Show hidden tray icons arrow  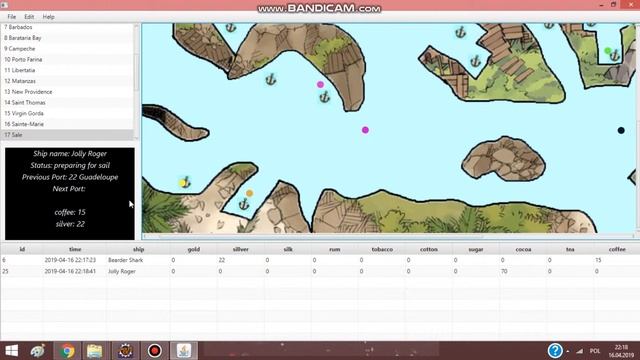568,351
